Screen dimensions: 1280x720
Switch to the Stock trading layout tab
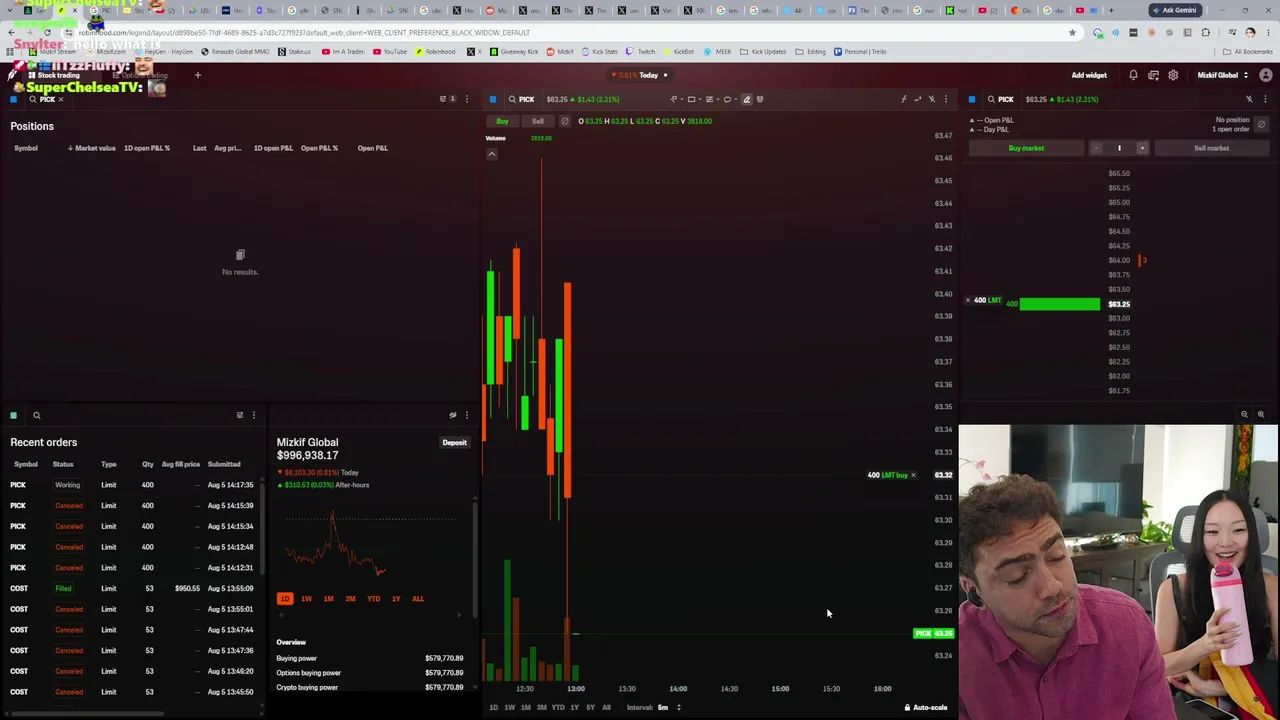click(x=54, y=75)
